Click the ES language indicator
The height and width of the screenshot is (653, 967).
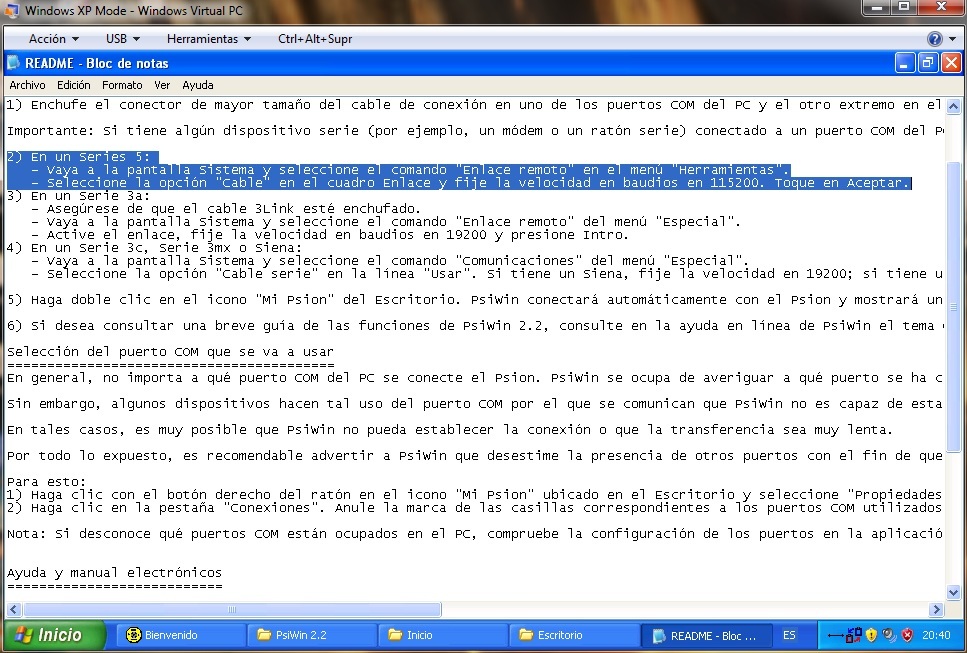point(789,635)
